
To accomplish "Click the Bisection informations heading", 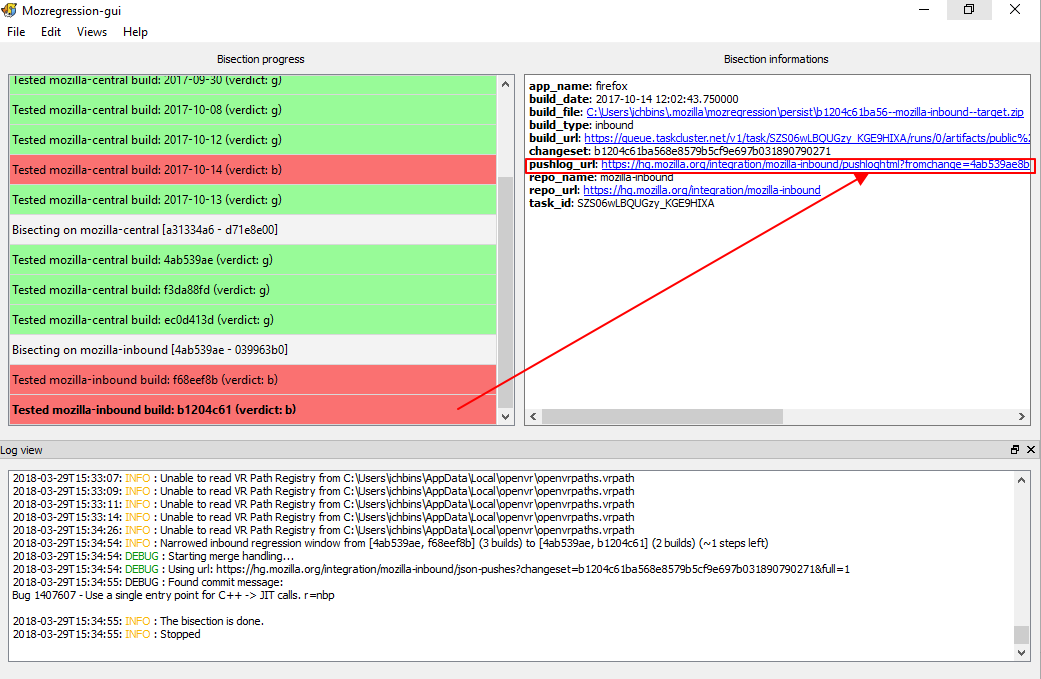I will click(776, 59).
